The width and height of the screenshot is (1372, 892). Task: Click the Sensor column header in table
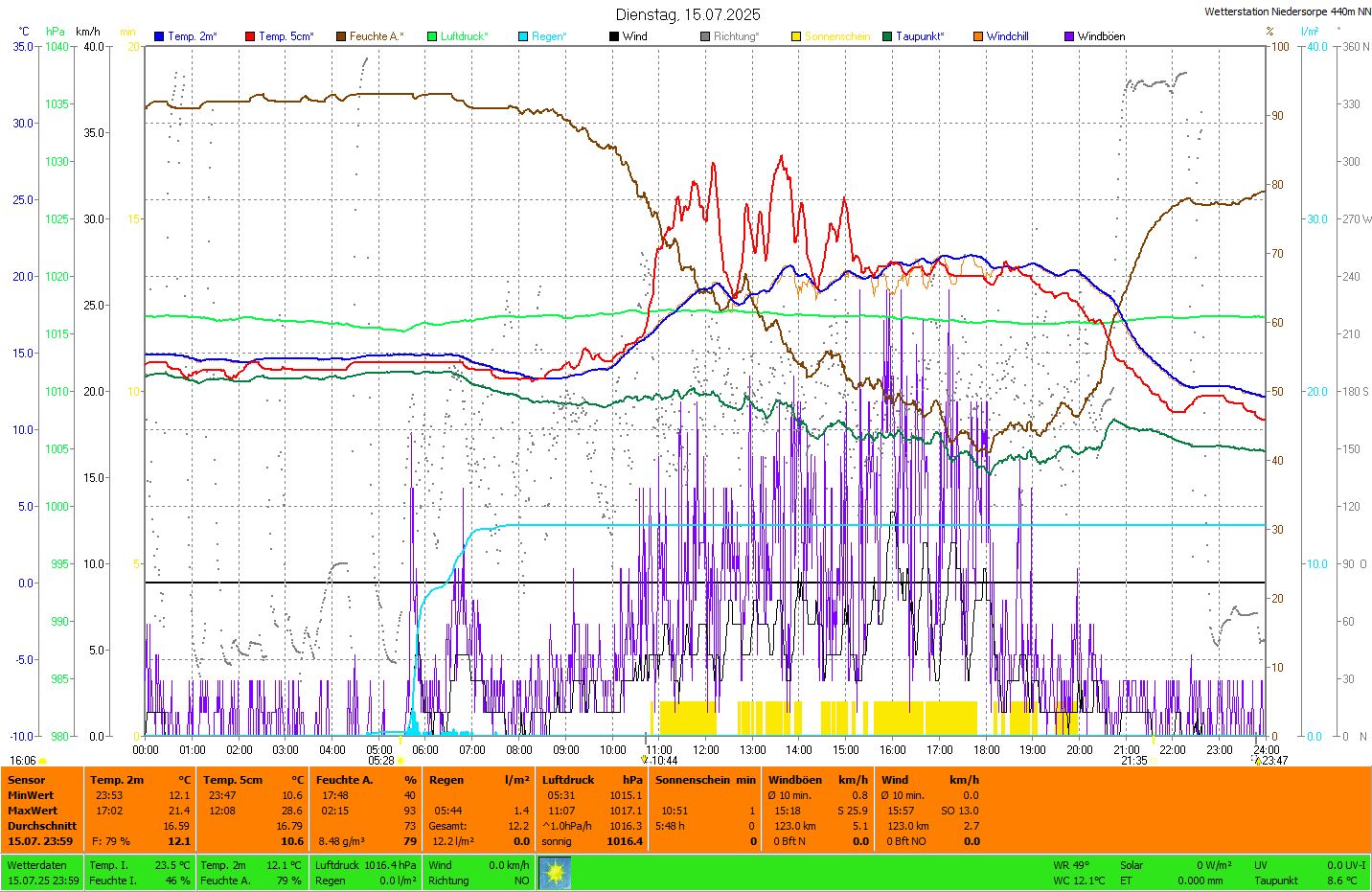point(27,780)
